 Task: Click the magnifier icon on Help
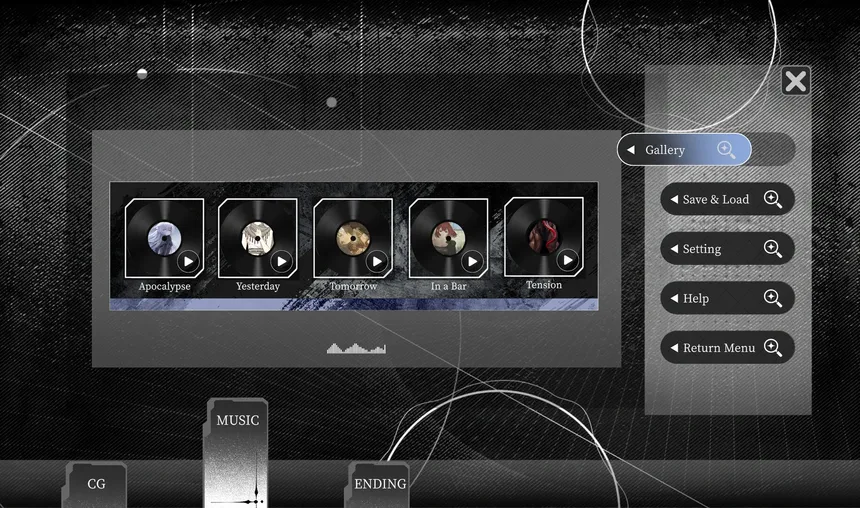tap(773, 298)
